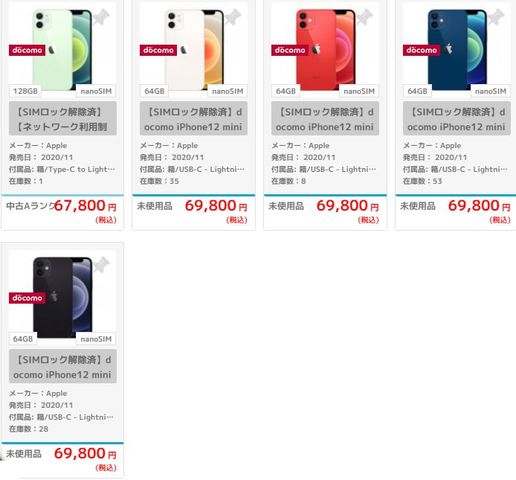Pin the white iPhone 12 mini listing
The image size is (516, 480).
coord(233,17)
